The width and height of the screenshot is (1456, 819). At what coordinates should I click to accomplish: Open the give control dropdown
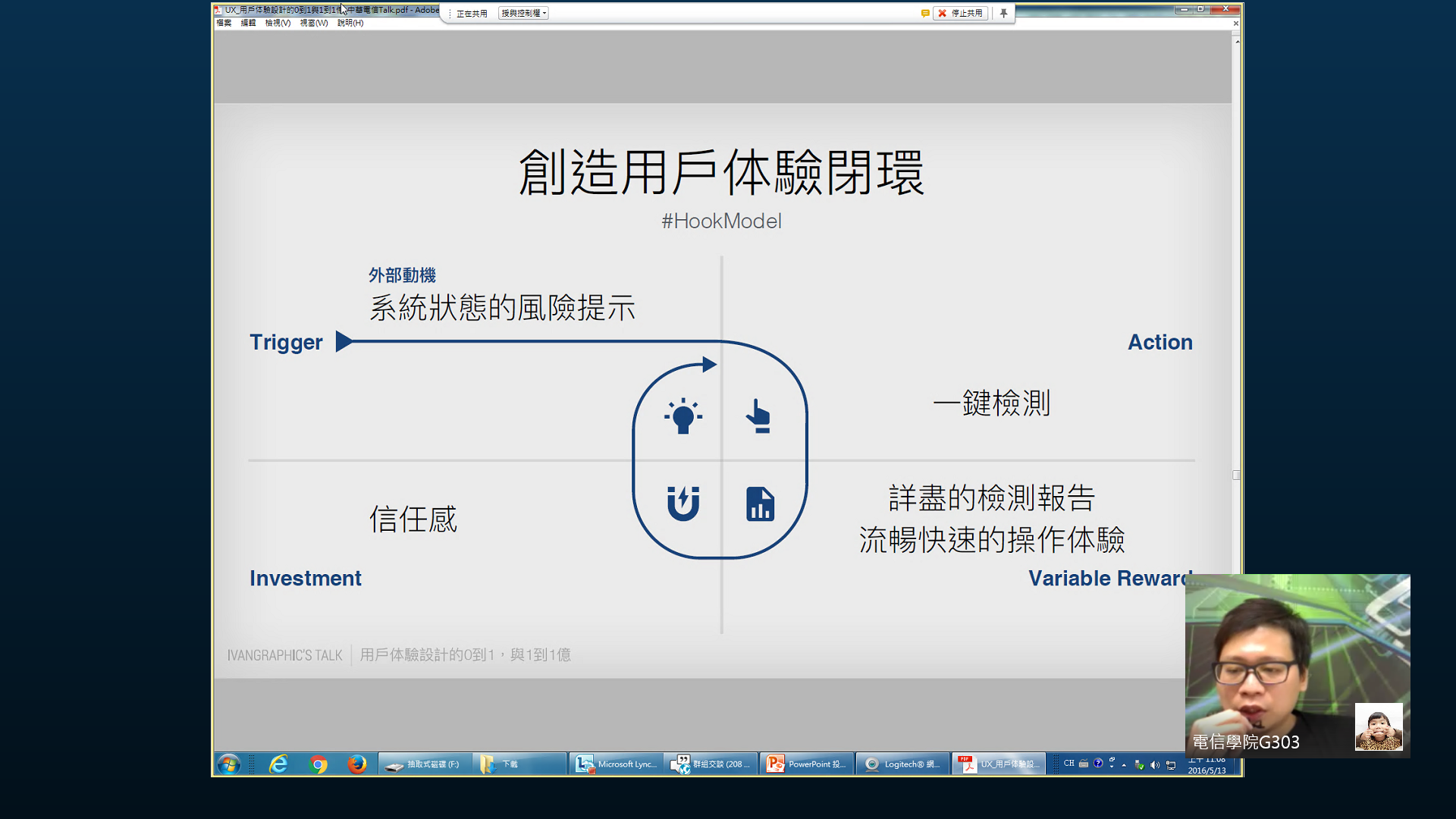click(x=523, y=13)
